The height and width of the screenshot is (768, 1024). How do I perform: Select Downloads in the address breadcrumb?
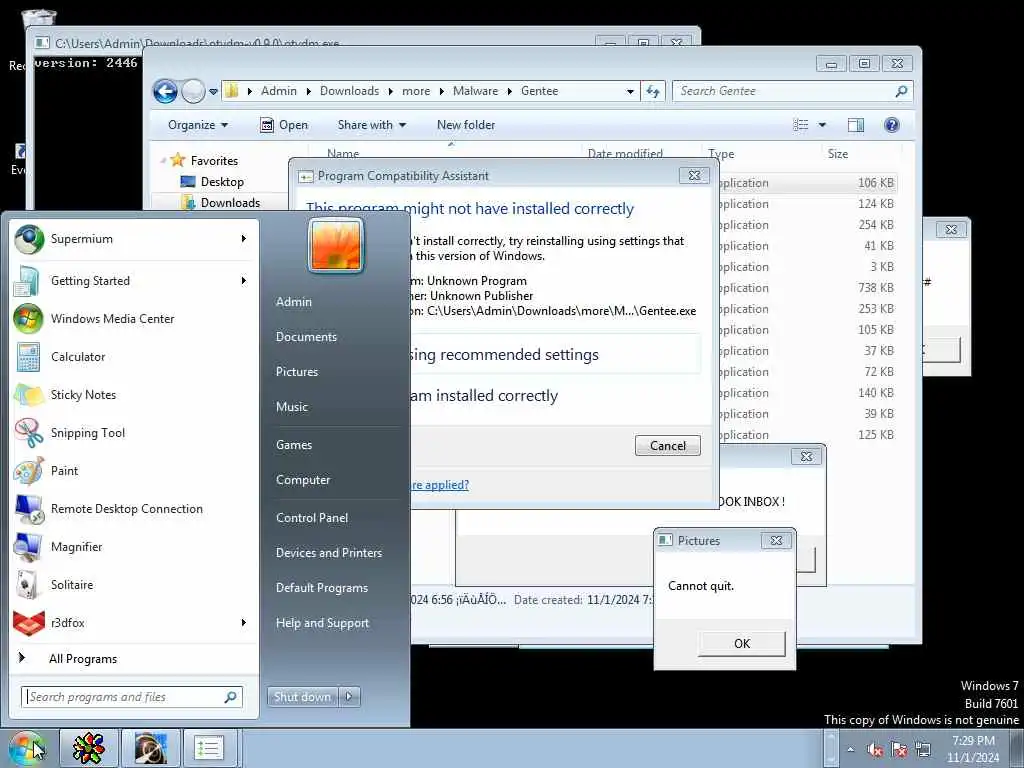349,91
